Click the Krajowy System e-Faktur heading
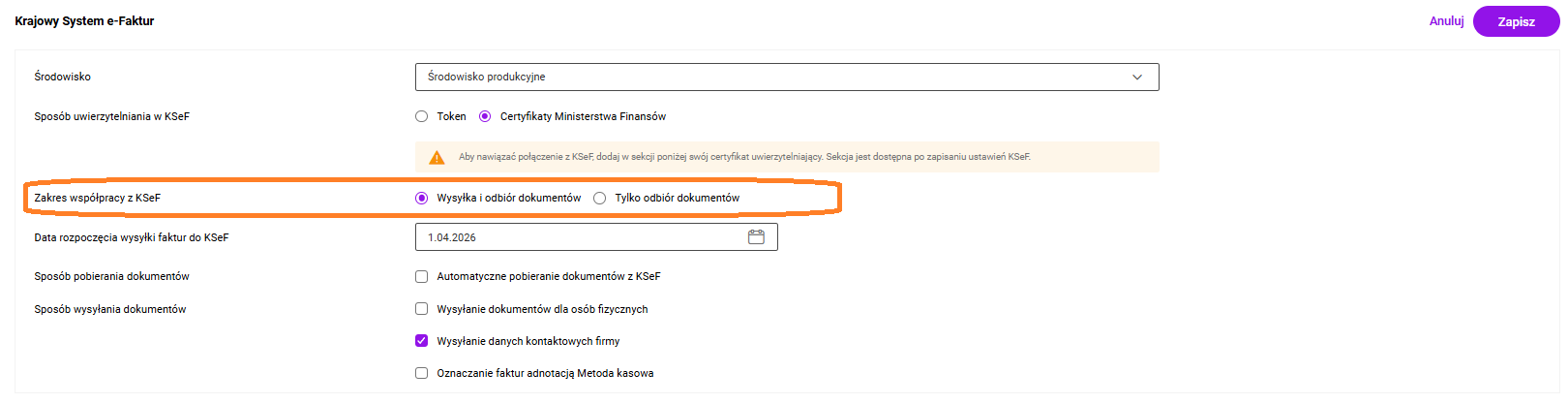 pyautogui.click(x=84, y=21)
